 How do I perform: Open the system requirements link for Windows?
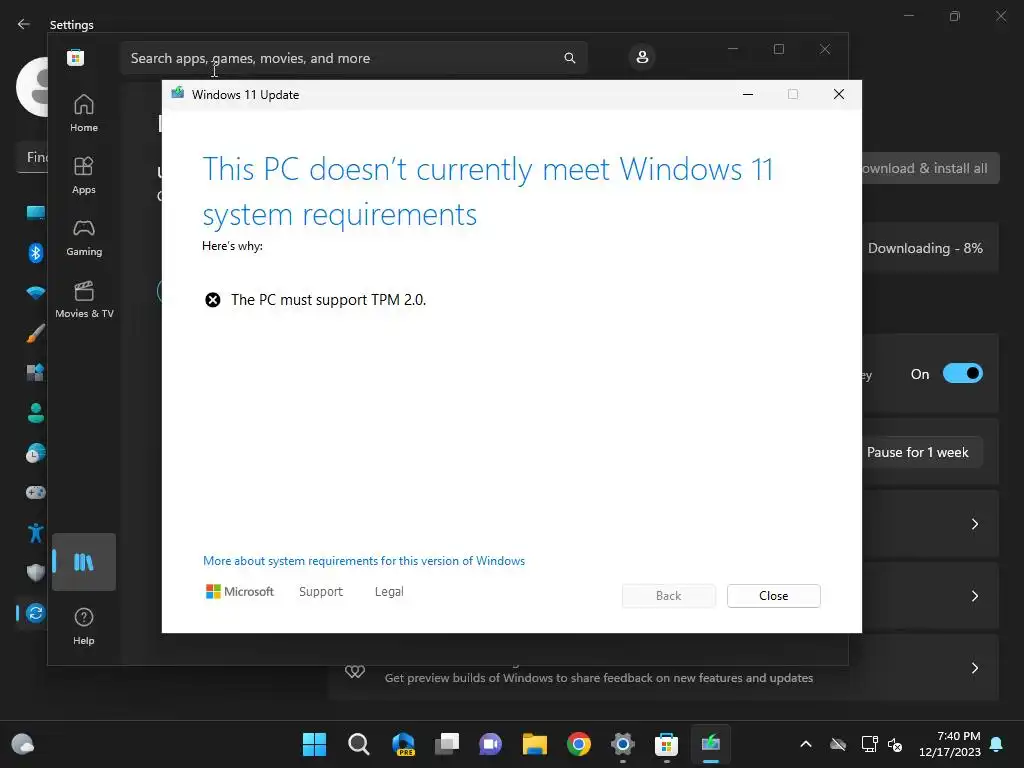pos(364,561)
